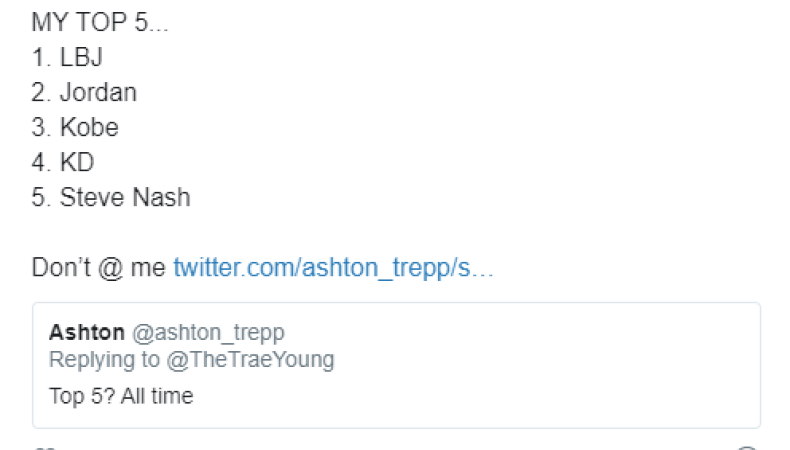This screenshot has width=790, height=450.
Task: Click the "5." list number before Steve Nash
Action: 40,198
